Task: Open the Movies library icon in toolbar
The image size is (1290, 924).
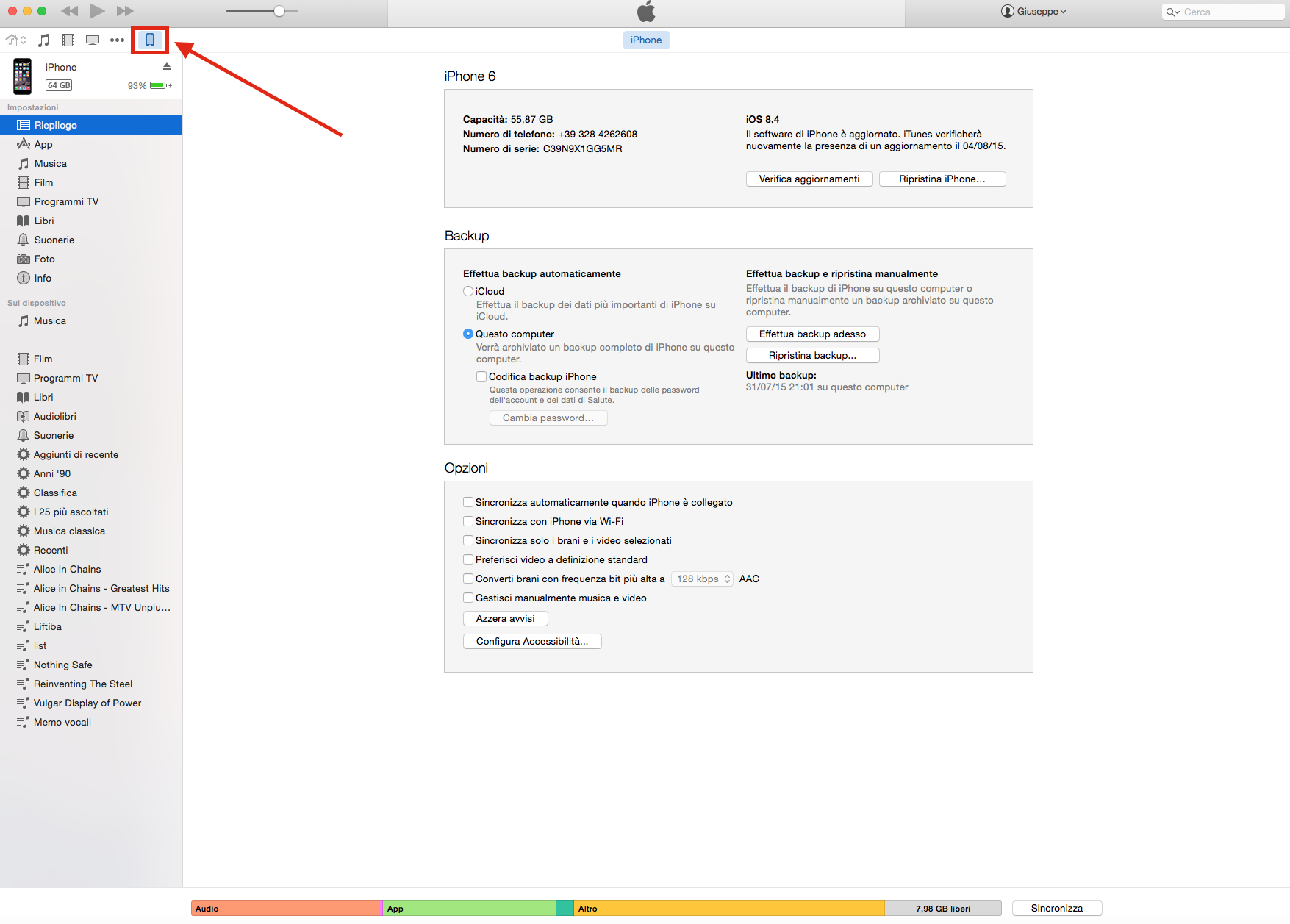Action: click(68, 40)
